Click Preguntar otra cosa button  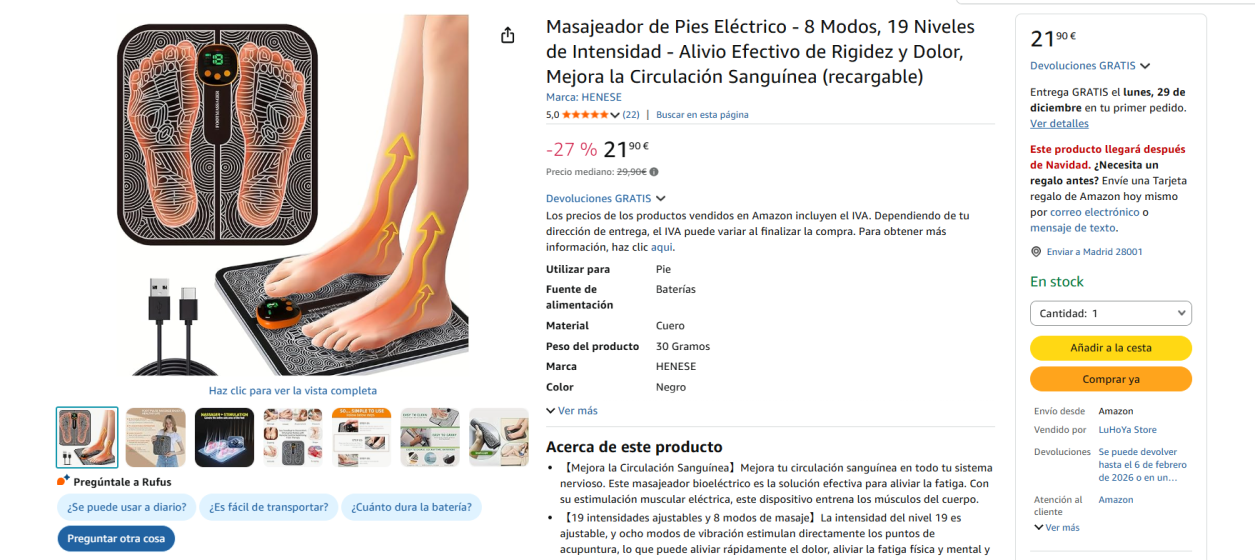116,539
